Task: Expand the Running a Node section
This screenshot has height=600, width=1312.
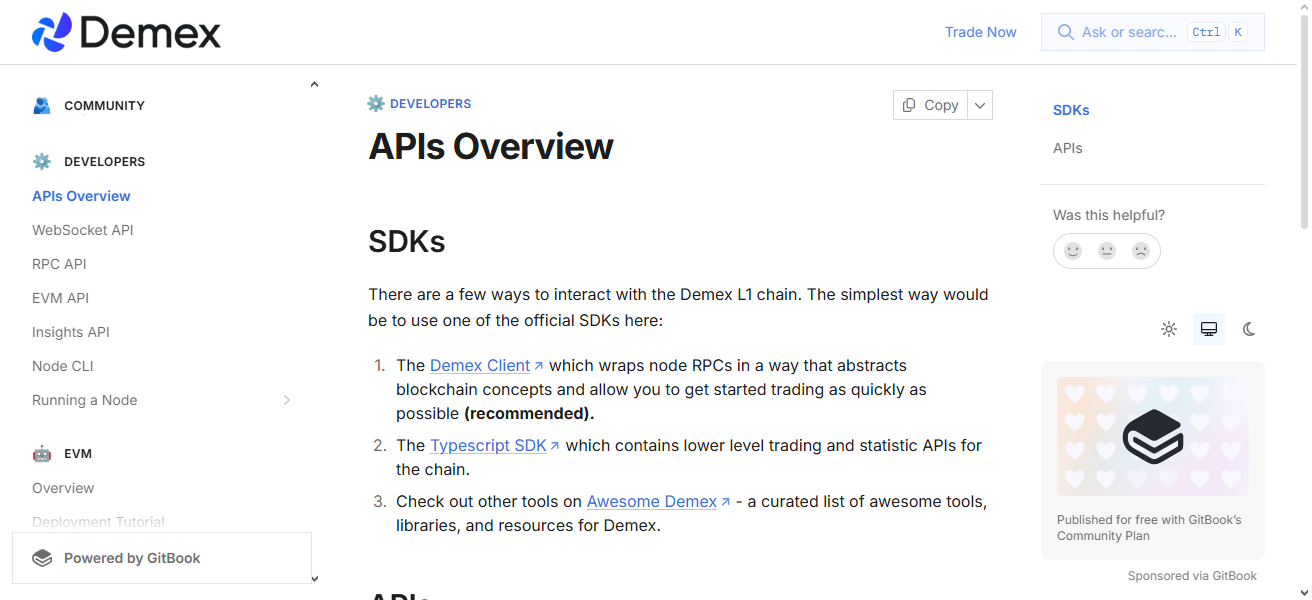Action: 287,400
